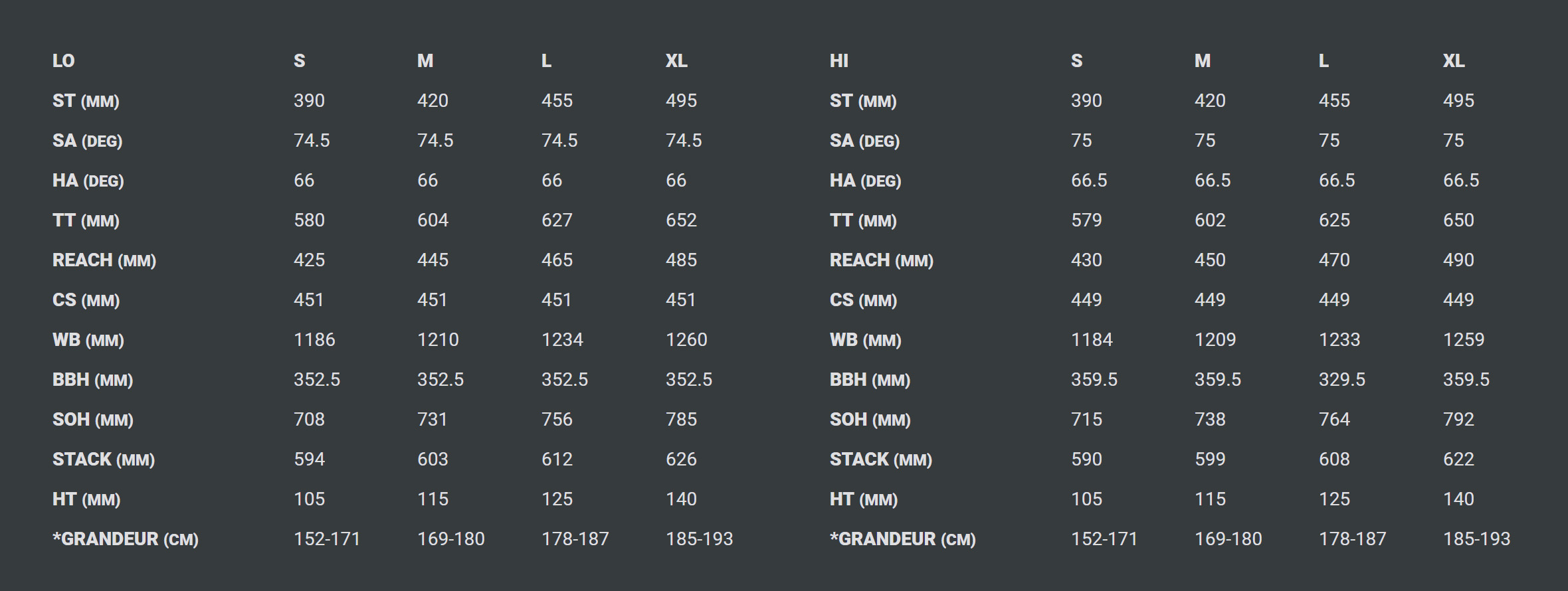Click the top tube value 604
1568x591 pixels.
click(433, 220)
